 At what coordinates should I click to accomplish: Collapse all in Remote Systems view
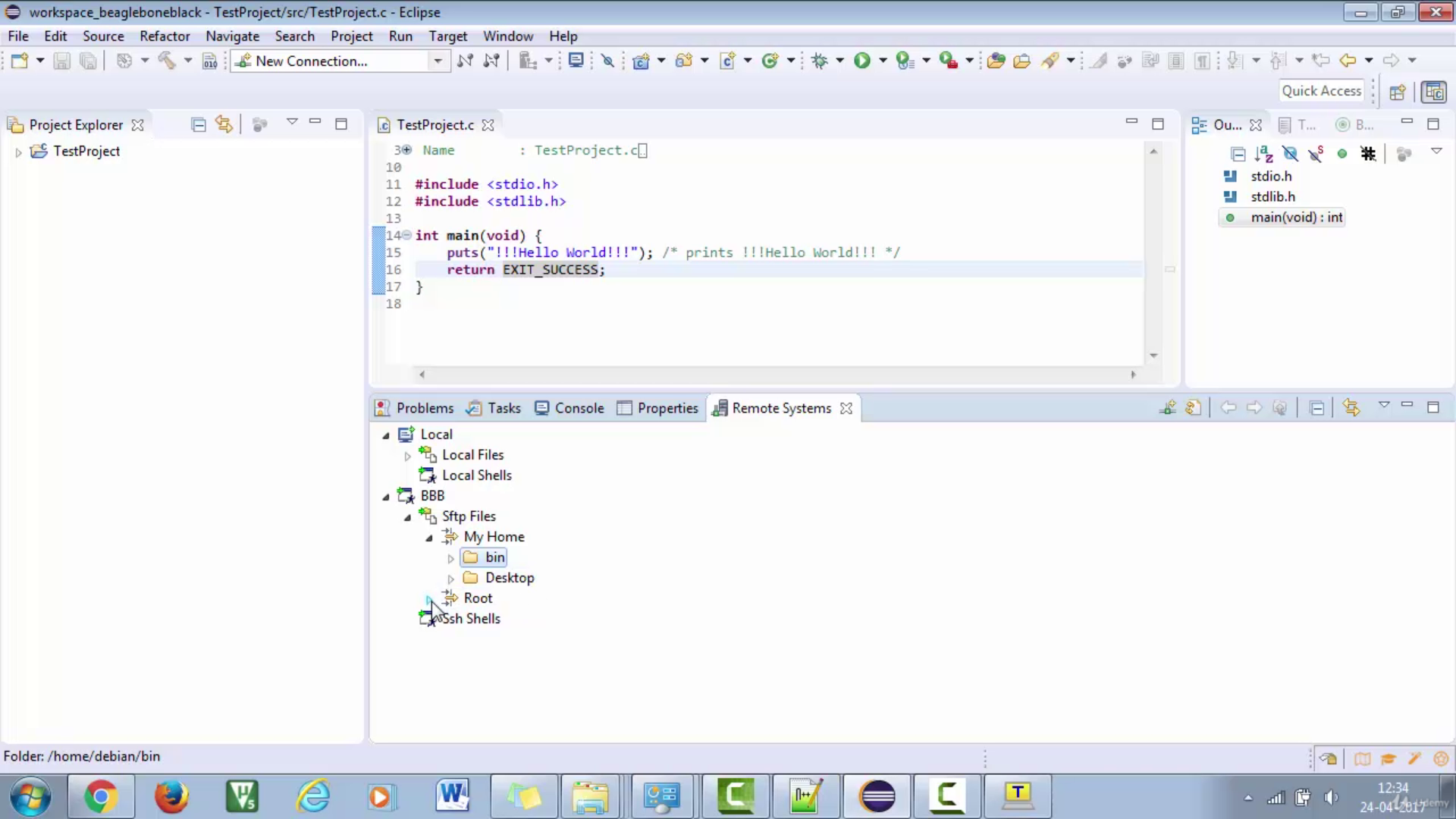[1317, 408]
